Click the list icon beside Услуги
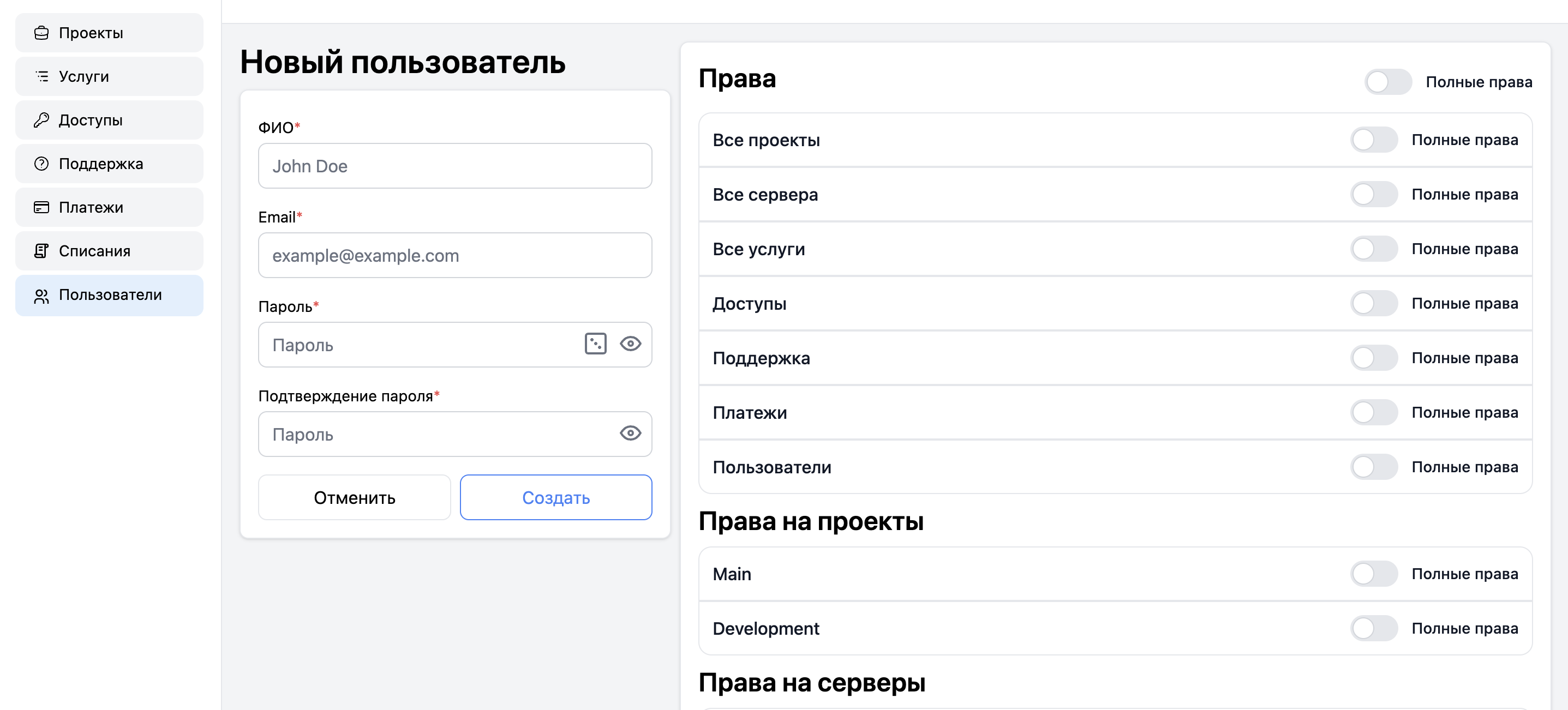 point(41,76)
